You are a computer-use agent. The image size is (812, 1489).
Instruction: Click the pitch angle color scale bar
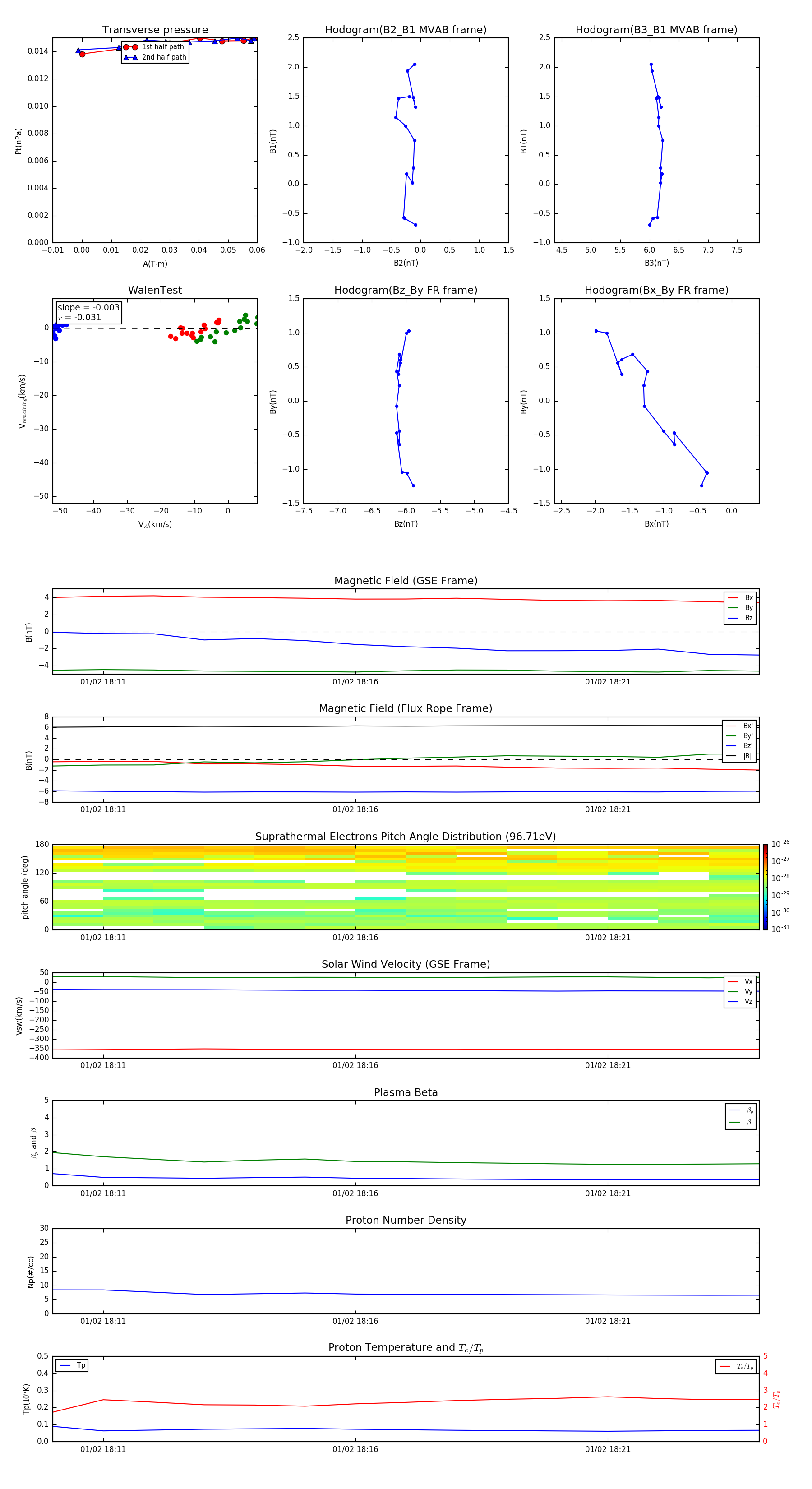tap(765, 887)
